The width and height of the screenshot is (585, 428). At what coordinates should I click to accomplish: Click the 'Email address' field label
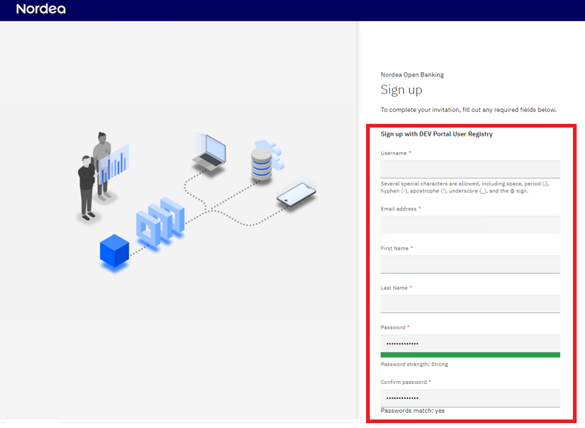[398, 209]
